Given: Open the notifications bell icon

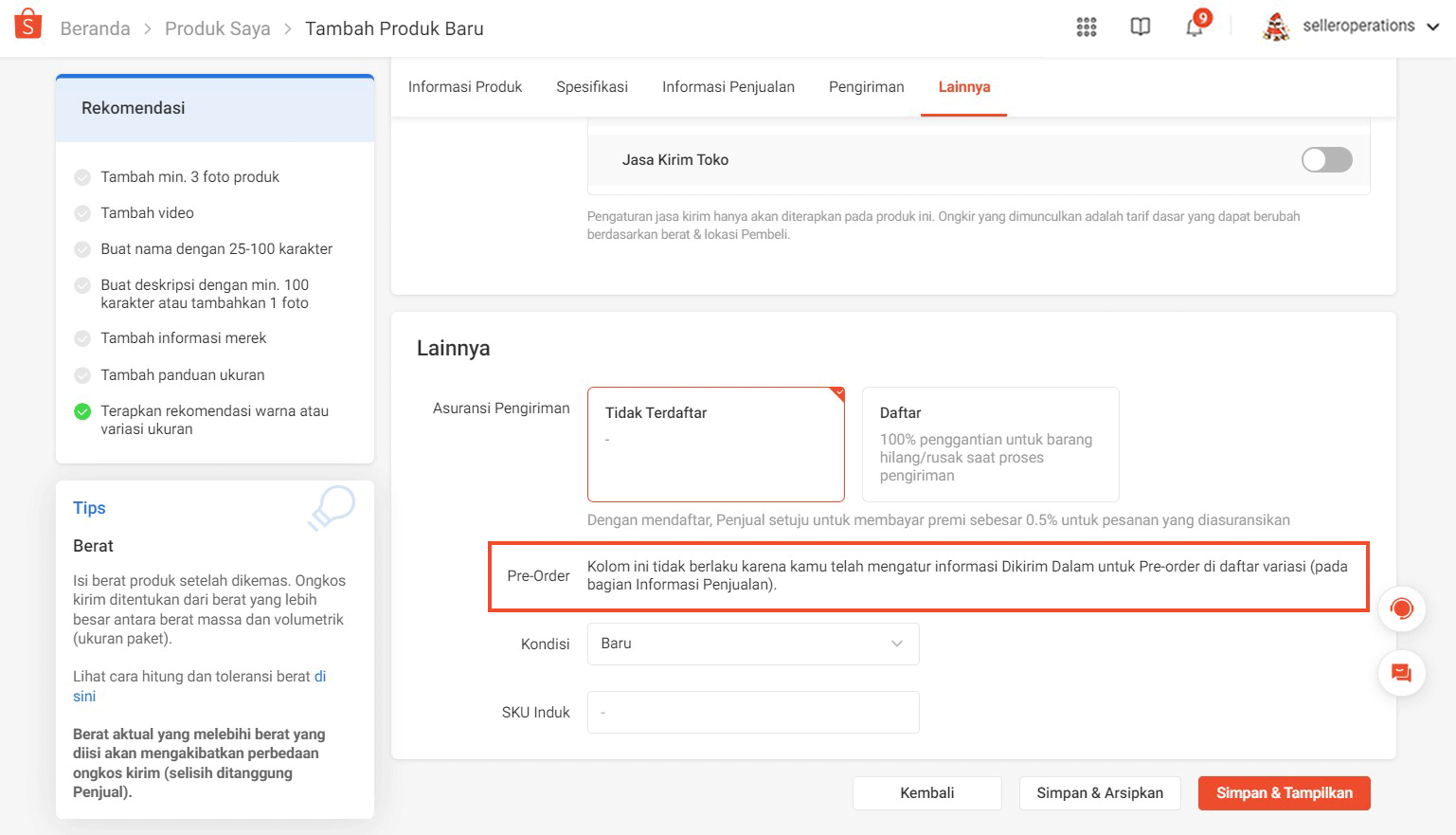Looking at the screenshot, I should click(1195, 27).
